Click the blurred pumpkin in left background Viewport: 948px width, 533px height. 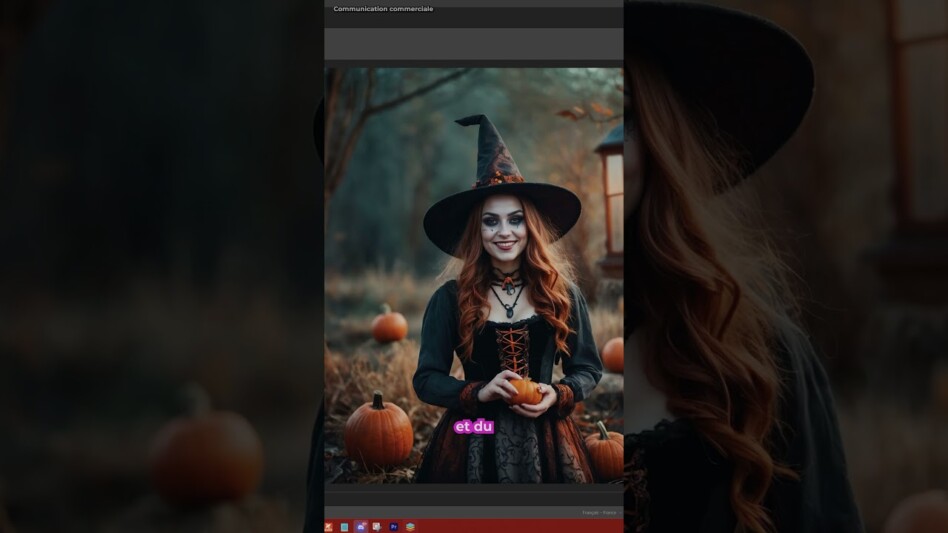pos(206,455)
